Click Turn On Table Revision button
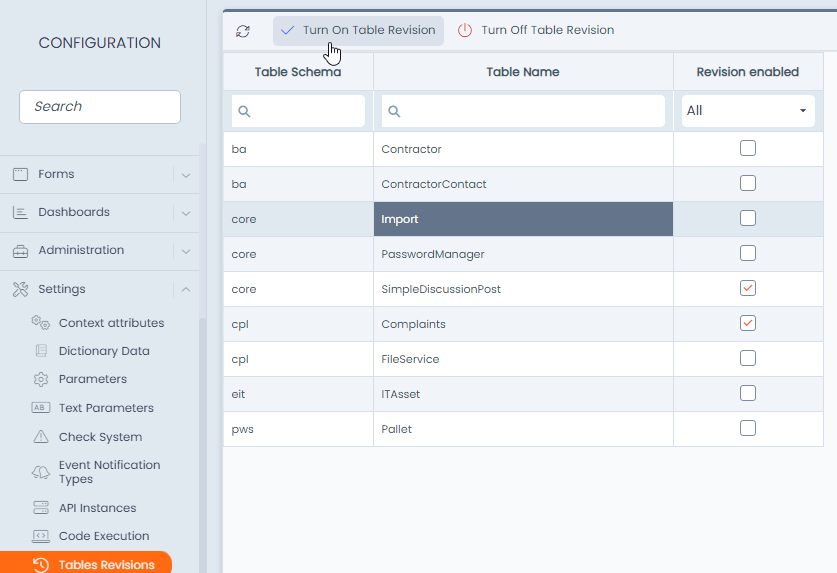This screenshot has width=837, height=573. click(x=358, y=31)
